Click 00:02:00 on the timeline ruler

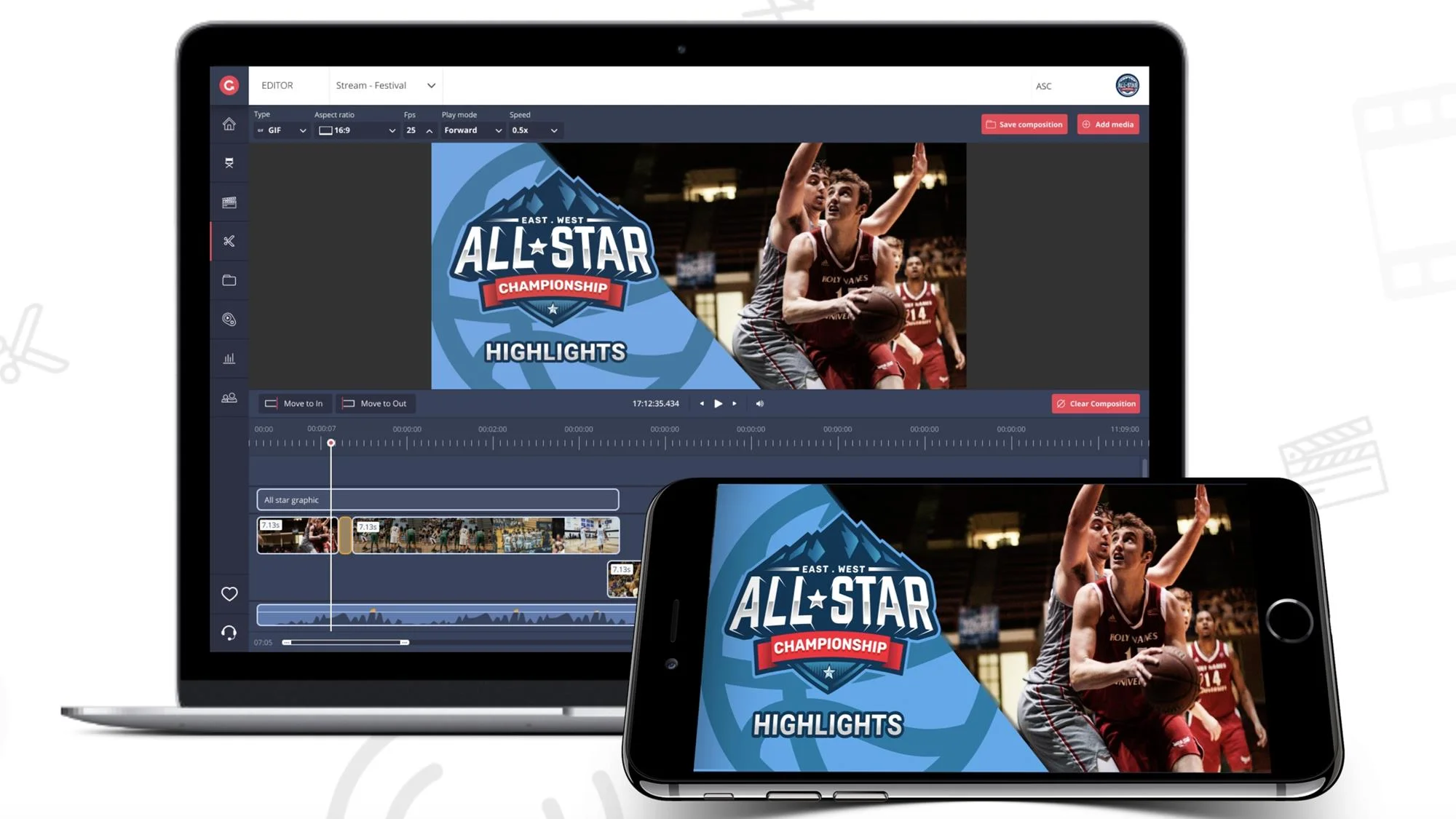click(492, 429)
